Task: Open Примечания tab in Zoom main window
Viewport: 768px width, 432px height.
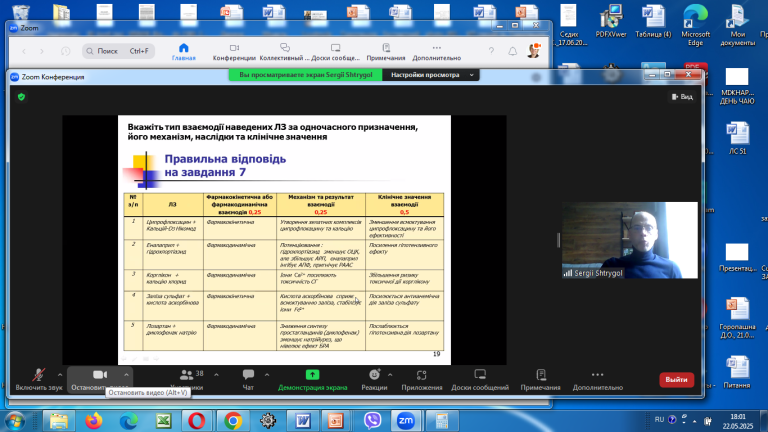Action: pos(386,51)
